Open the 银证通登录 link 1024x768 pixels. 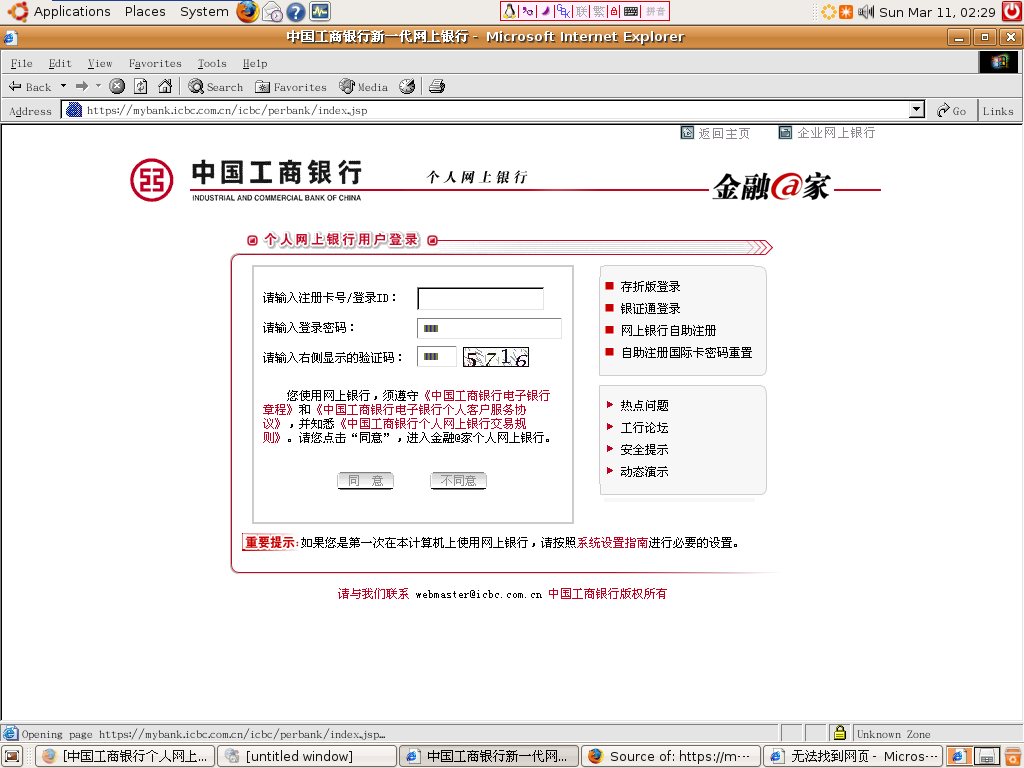650,309
